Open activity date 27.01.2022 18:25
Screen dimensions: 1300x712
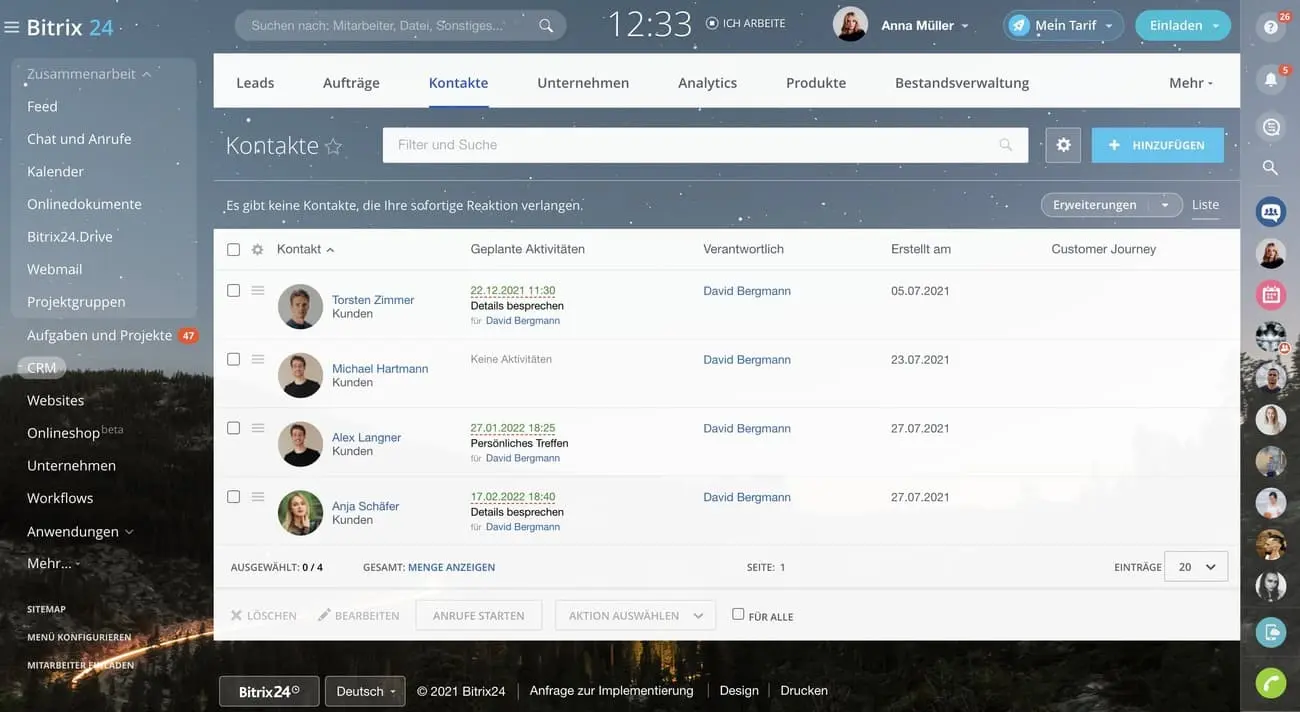[x=513, y=428]
